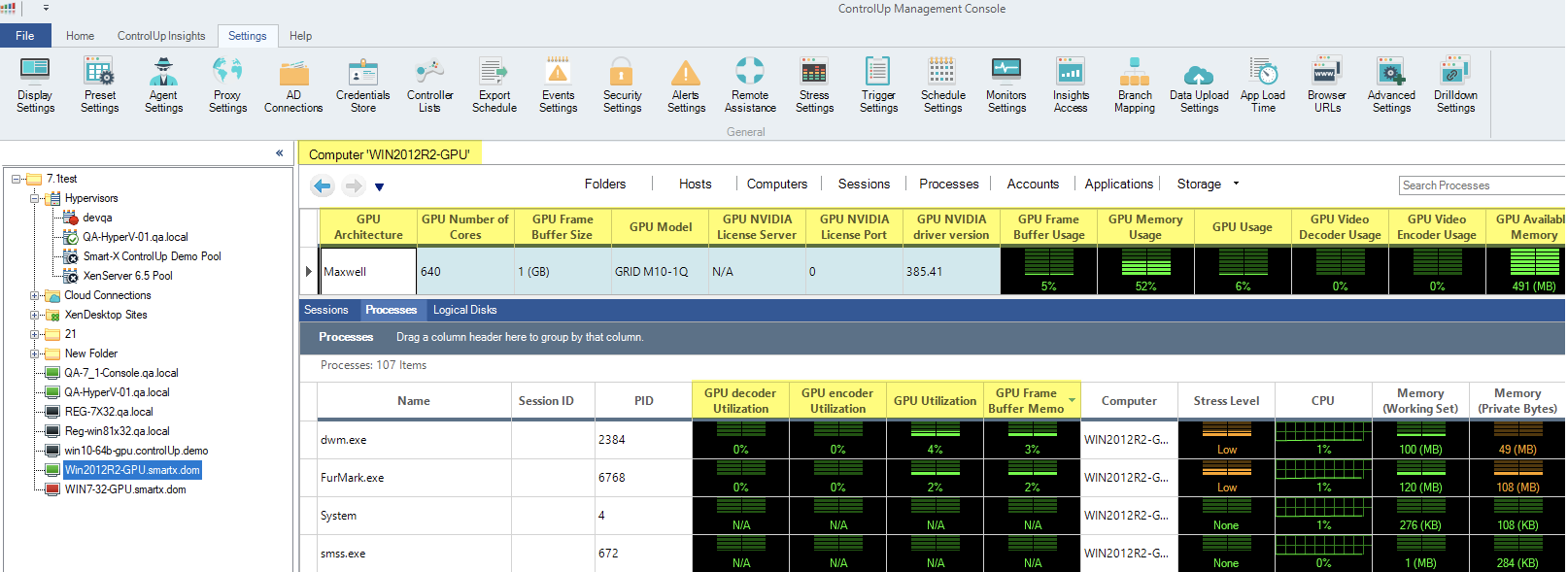Viewport: 1568px width, 572px height.
Task: Open Trigger Settings
Action: point(878,85)
